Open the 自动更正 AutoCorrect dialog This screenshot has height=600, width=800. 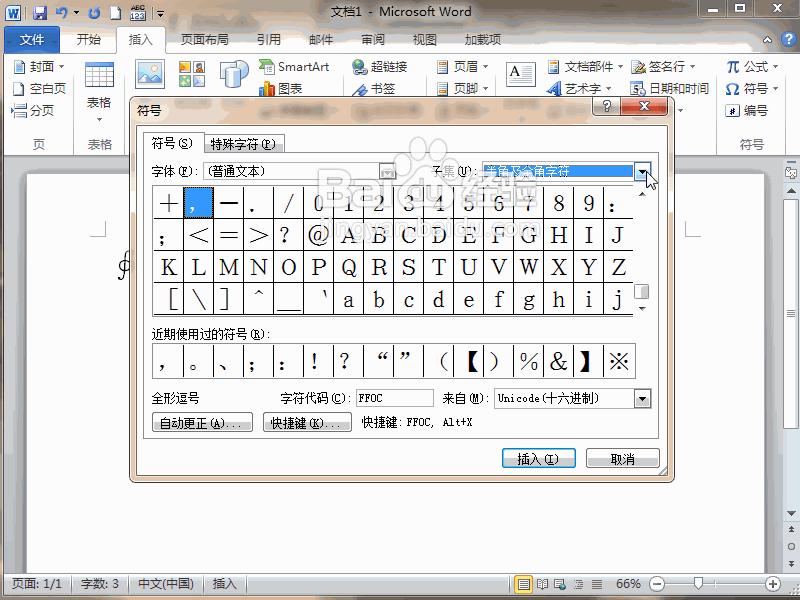pos(202,423)
